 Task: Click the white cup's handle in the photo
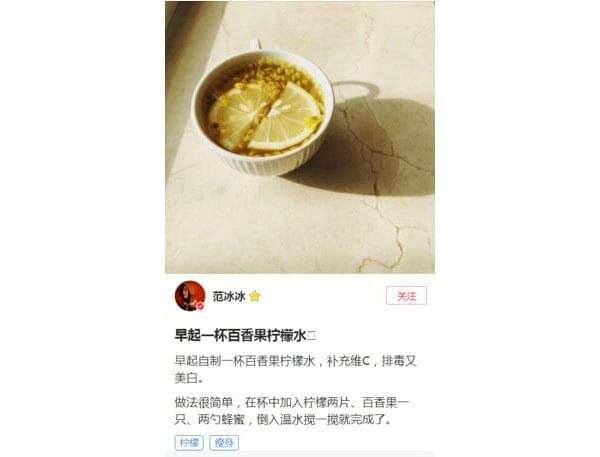(x=256, y=44)
